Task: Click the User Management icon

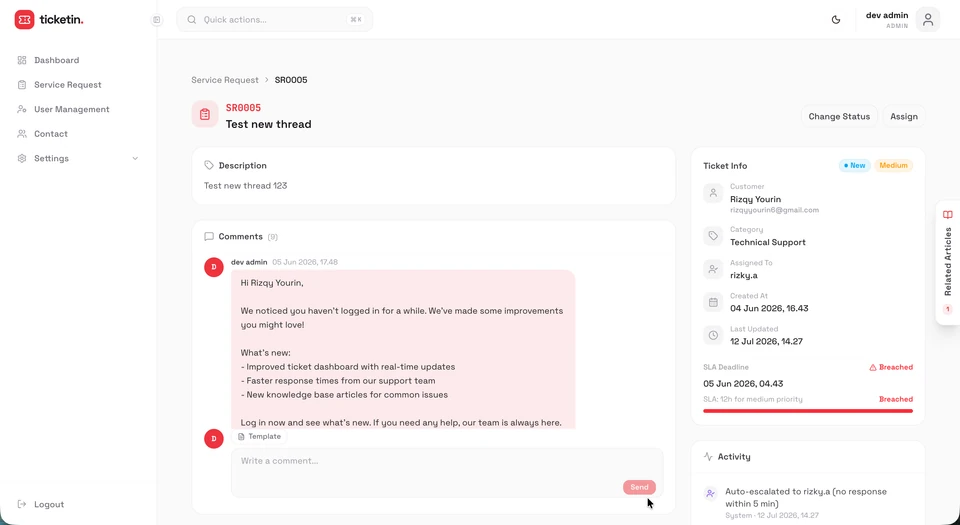Action: click(22, 109)
